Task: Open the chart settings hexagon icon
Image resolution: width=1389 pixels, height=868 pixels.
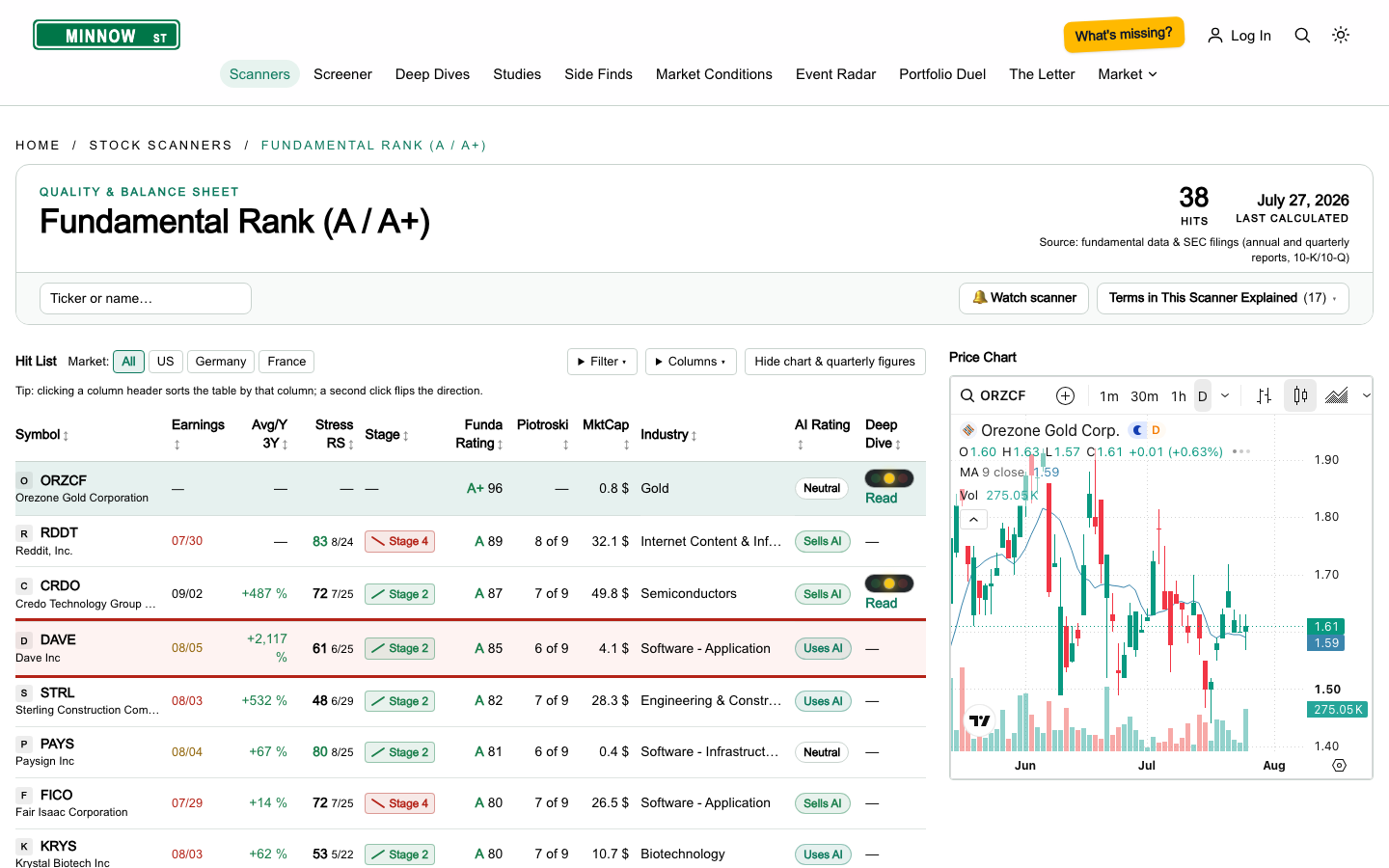Action: [x=1340, y=765]
